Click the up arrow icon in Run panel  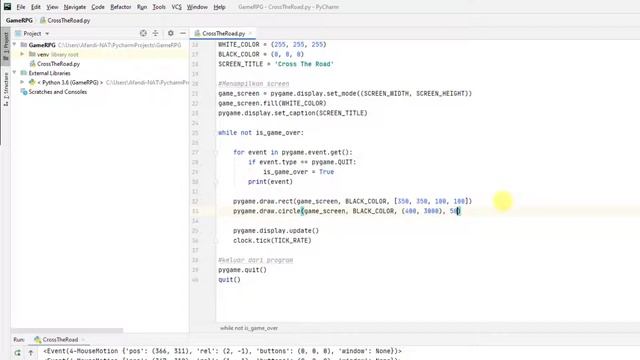click(x=31, y=353)
